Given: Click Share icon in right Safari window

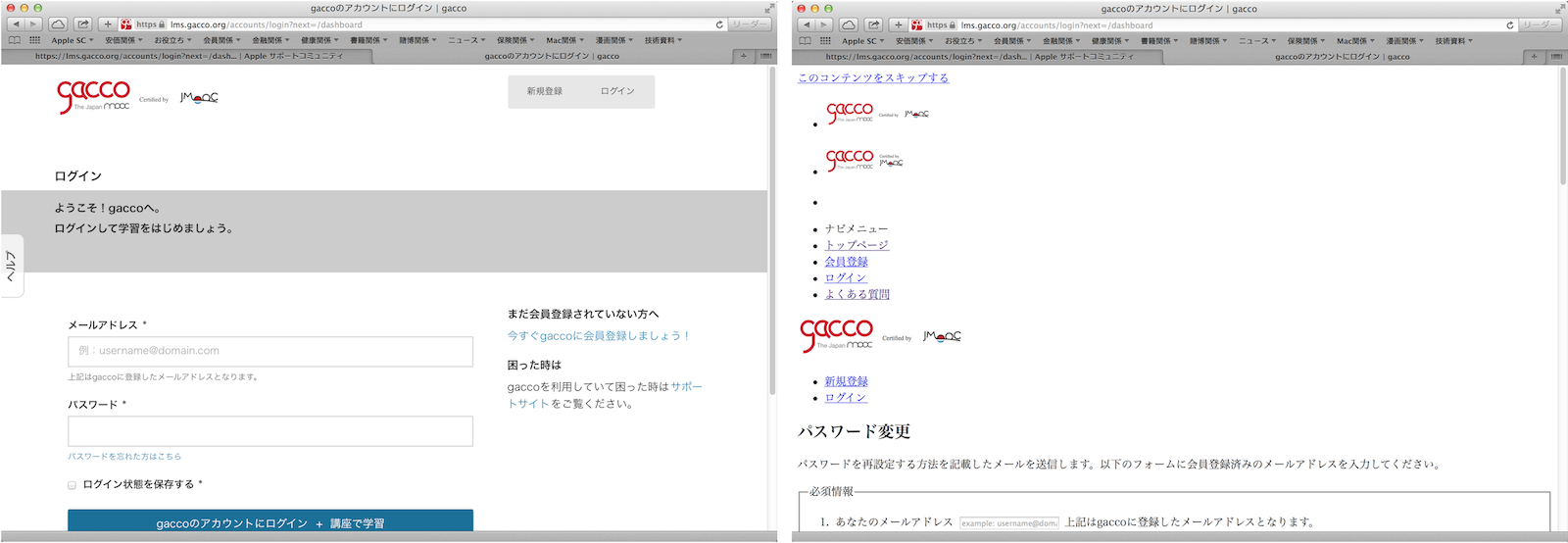Looking at the screenshot, I should (x=874, y=25).
